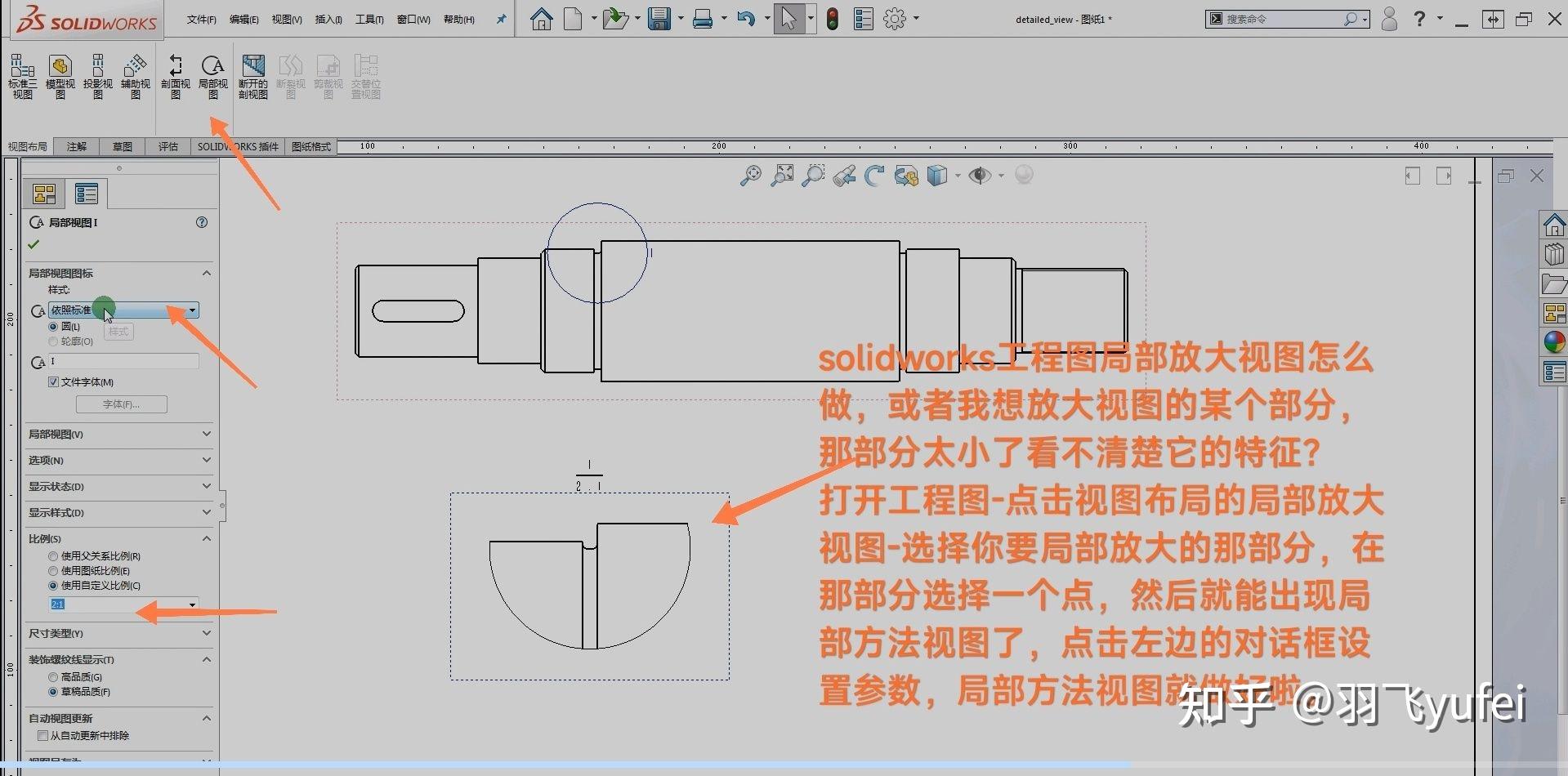The height and width of the screenshot is (776, 1568).
Task: Open the Appearances color ball in task pane
Action: [x=1554, y=341]
